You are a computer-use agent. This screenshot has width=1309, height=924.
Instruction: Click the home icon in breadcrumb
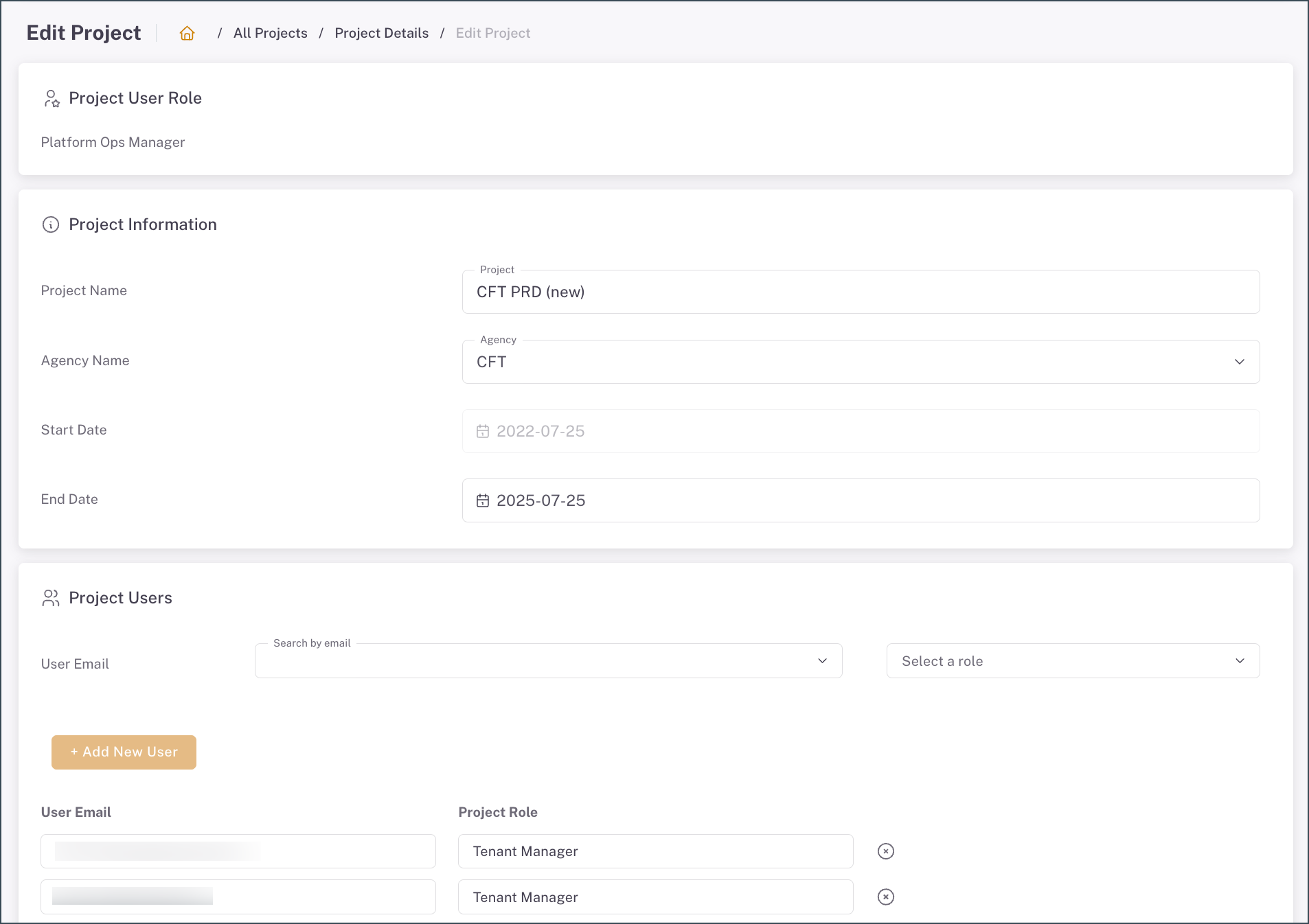187,33
